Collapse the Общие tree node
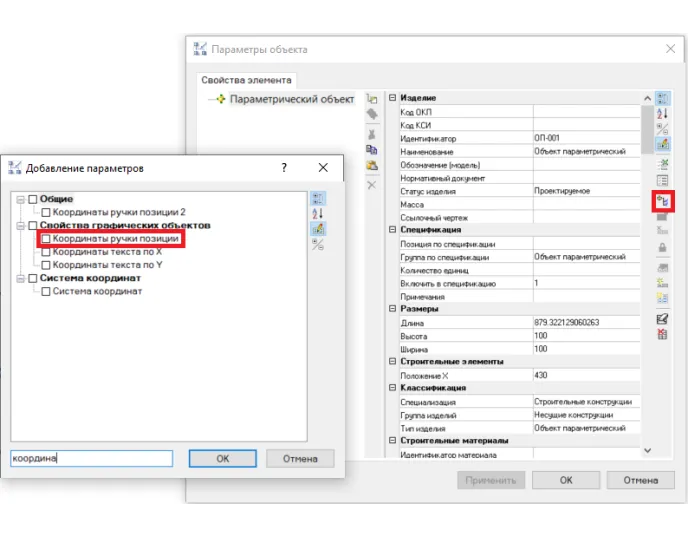Viewport: 688px width, 537px height. point(20,200)
